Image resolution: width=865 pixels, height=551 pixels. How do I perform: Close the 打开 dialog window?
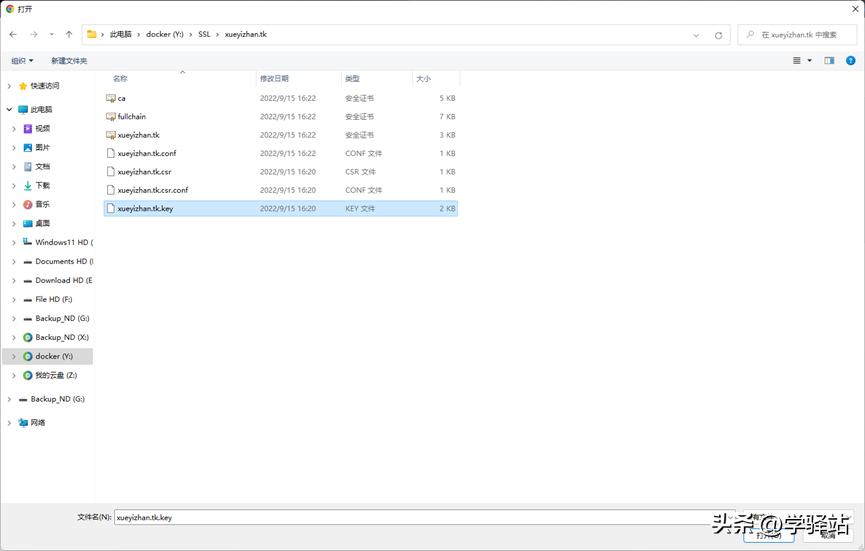tap(854, 9)
